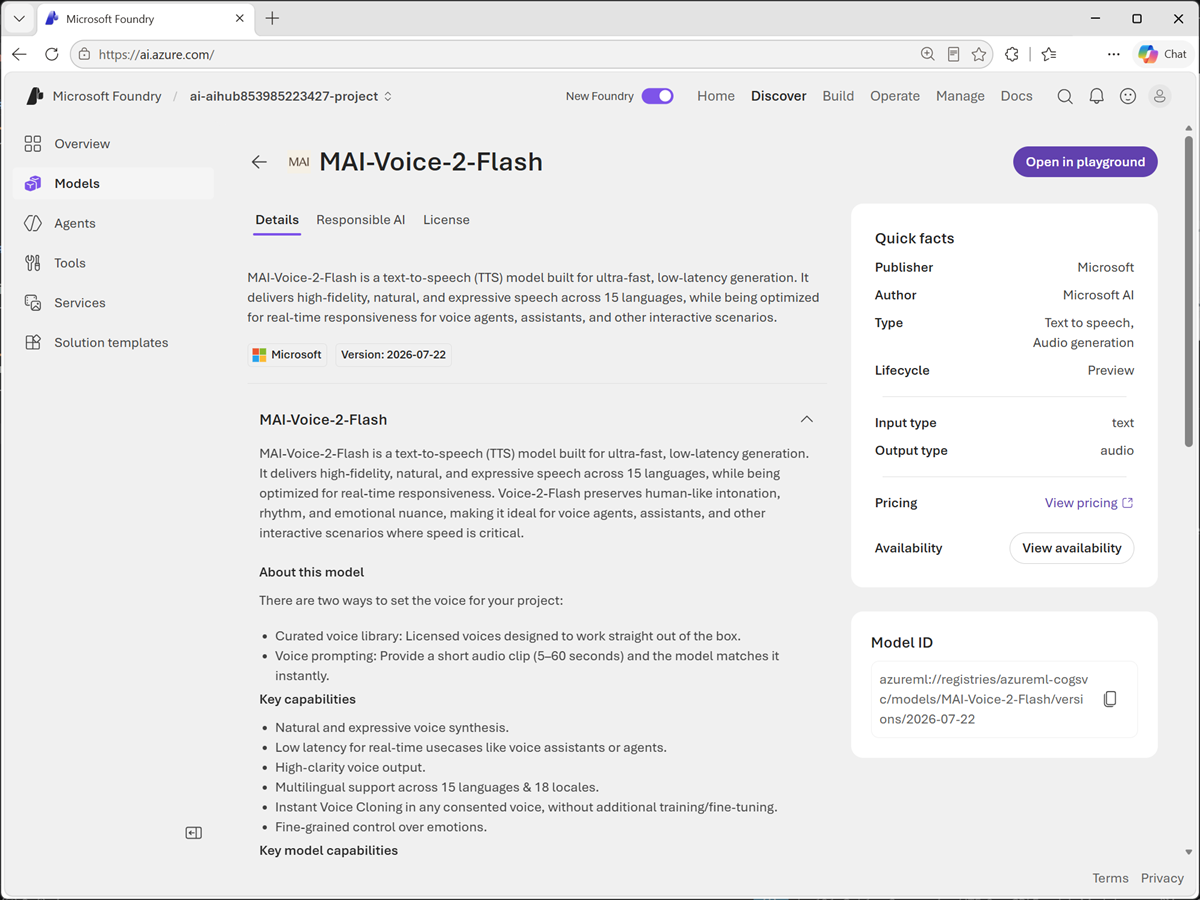This screenshot has width=1200, height=900.
Task: Click the Microsoft publisher badge
Action: [x=287, y=355]
